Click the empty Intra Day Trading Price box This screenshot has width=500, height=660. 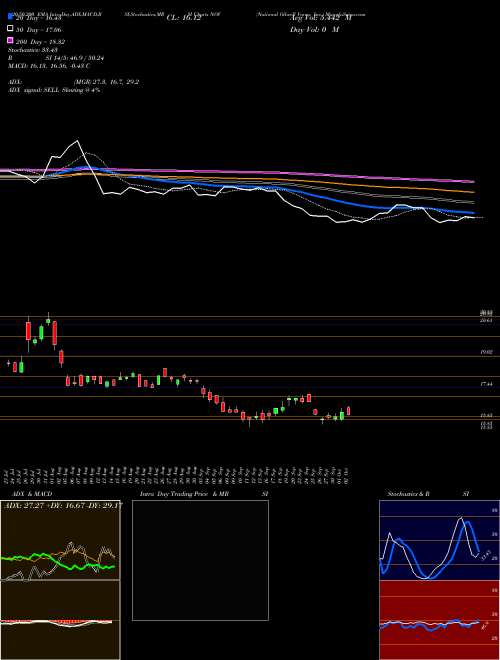[200, 560]
